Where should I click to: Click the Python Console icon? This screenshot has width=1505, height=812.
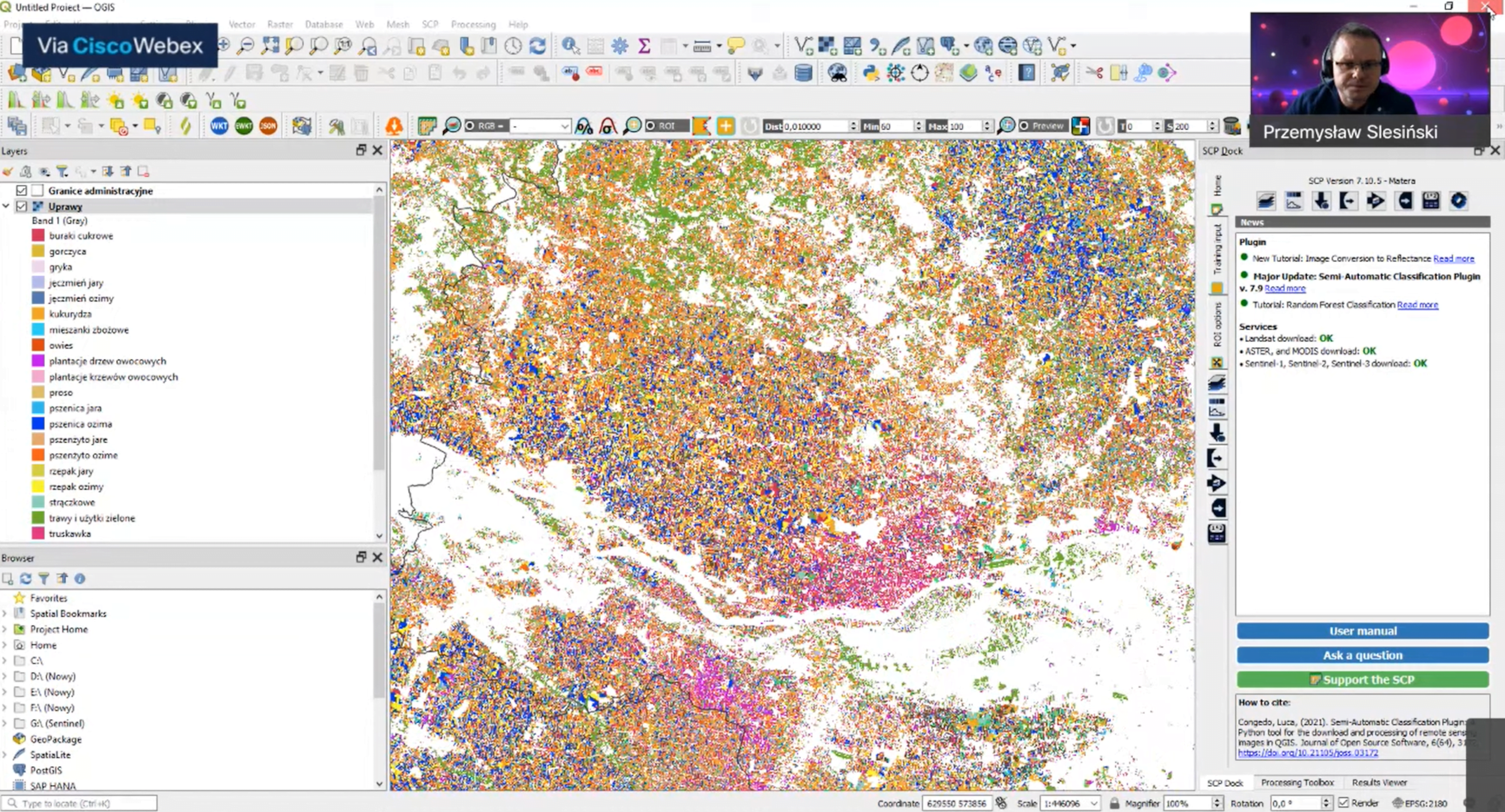point(871,73)
